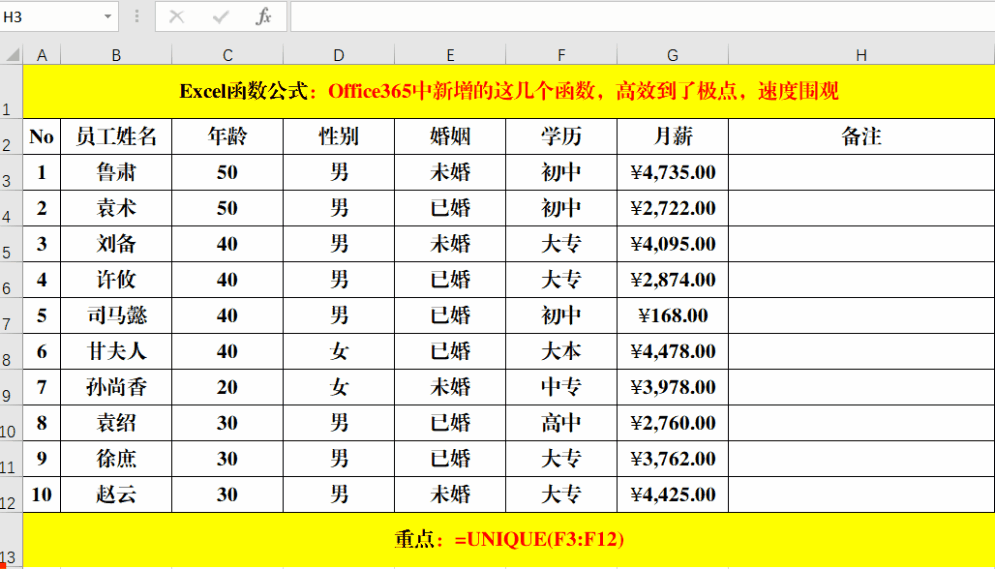Viewport: 995px width, 569px height.
Task: Select education cell '大本' for 甘夫人
Action: (562, 351)
